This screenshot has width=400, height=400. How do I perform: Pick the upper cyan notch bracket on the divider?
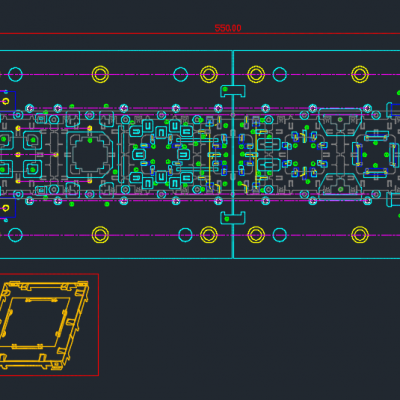(x=233, y=91)
